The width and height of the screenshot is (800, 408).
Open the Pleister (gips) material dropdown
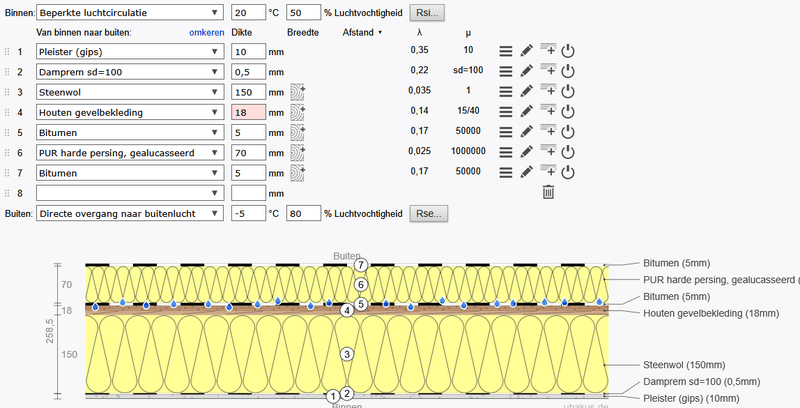(130, 52)
